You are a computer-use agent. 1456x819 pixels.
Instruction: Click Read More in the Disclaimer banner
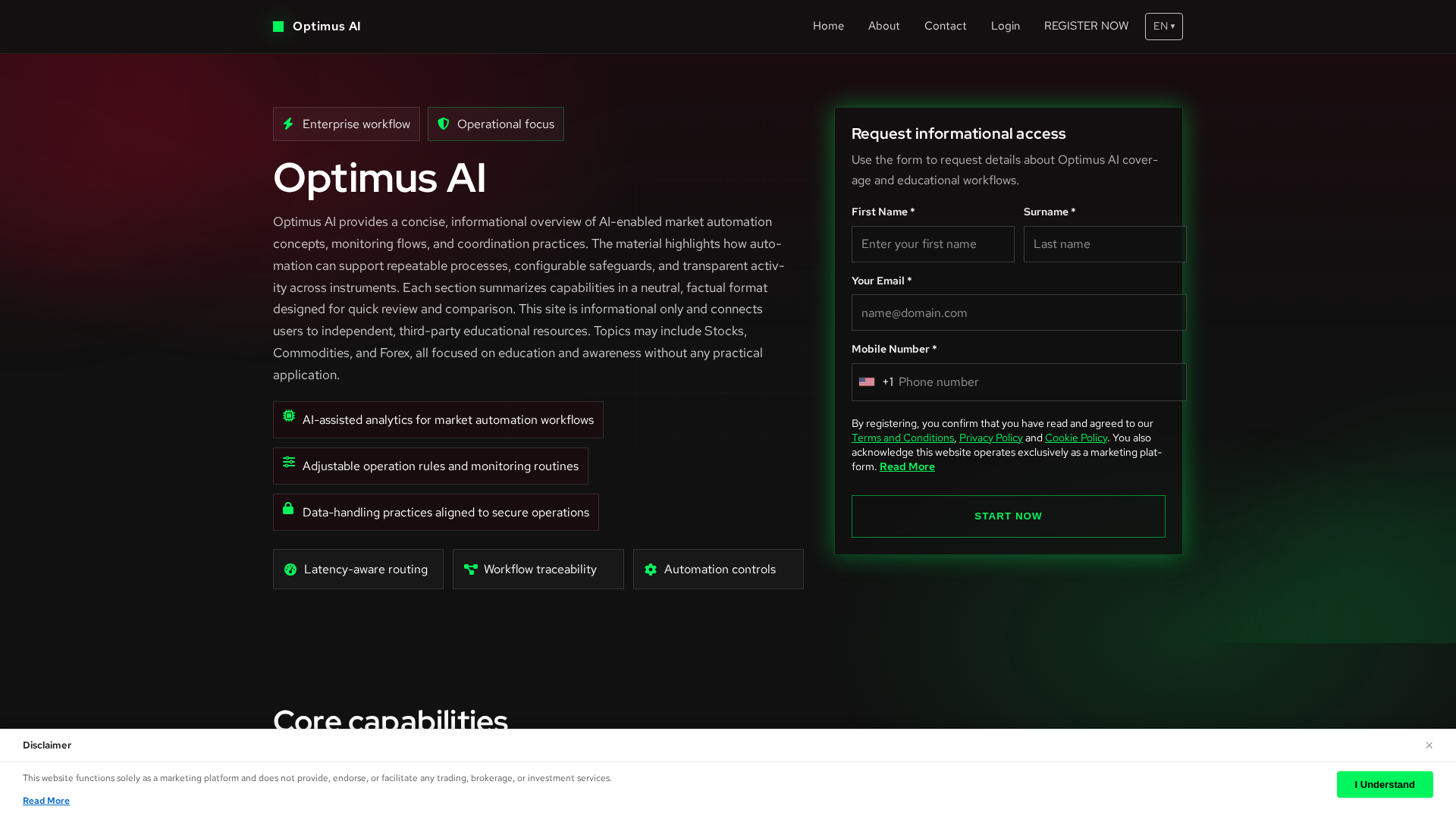point(46,801)
